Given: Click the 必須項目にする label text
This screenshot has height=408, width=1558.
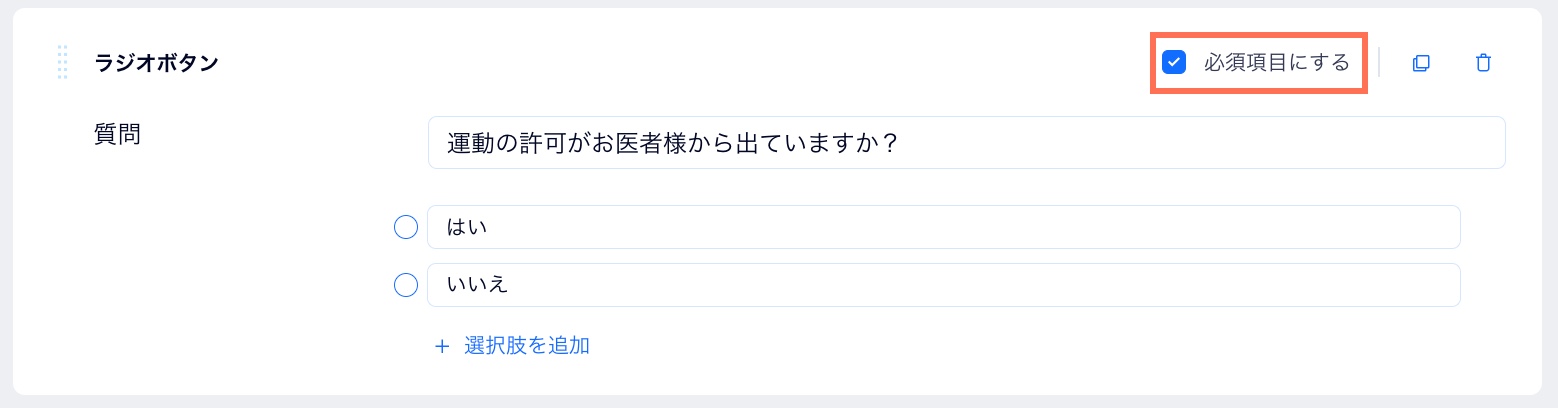Looking at the screenshot, I should [1277, 62].
